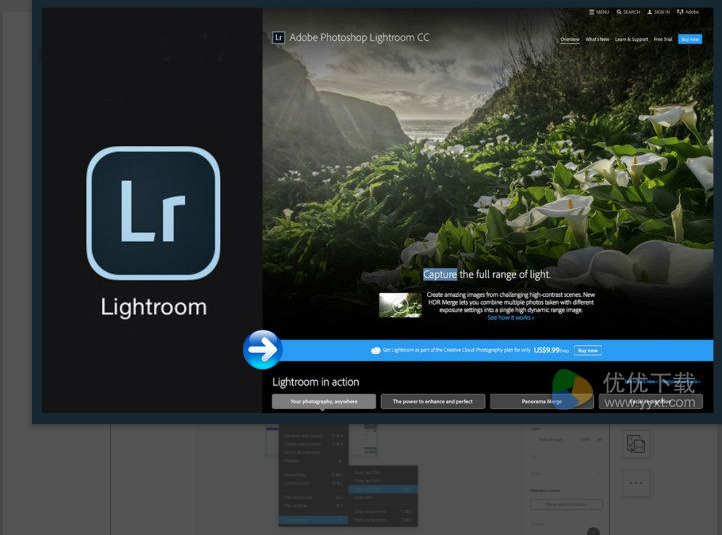Play the HDR Merge video thumbnail

(400, 305)
